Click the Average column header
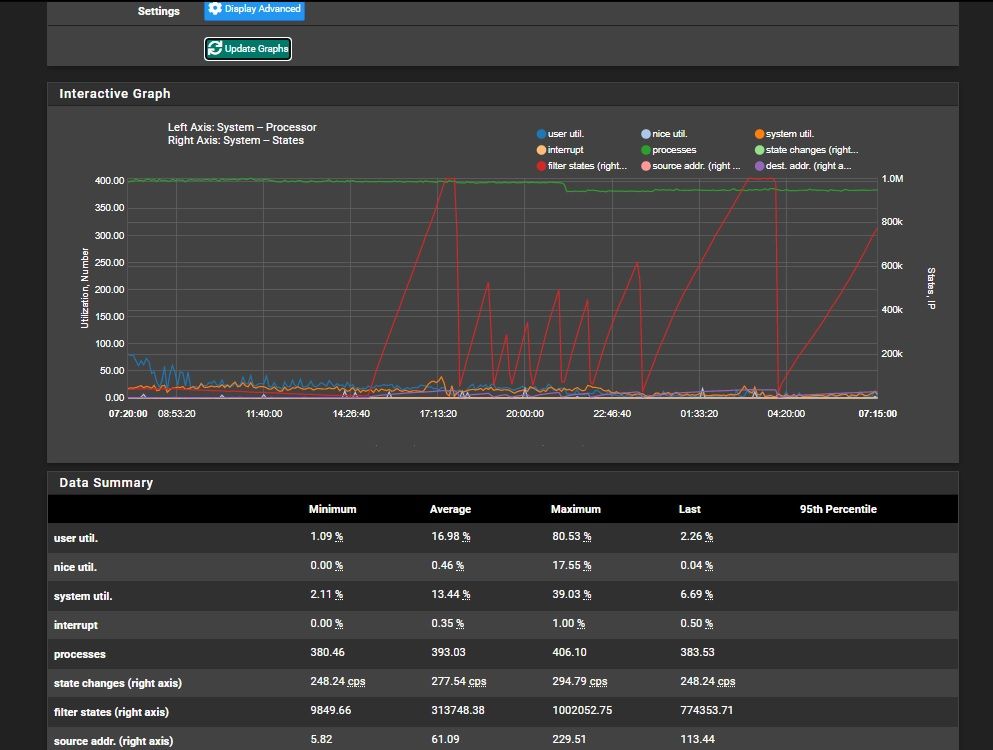This screenshot has height=750, width=993. 450,509
